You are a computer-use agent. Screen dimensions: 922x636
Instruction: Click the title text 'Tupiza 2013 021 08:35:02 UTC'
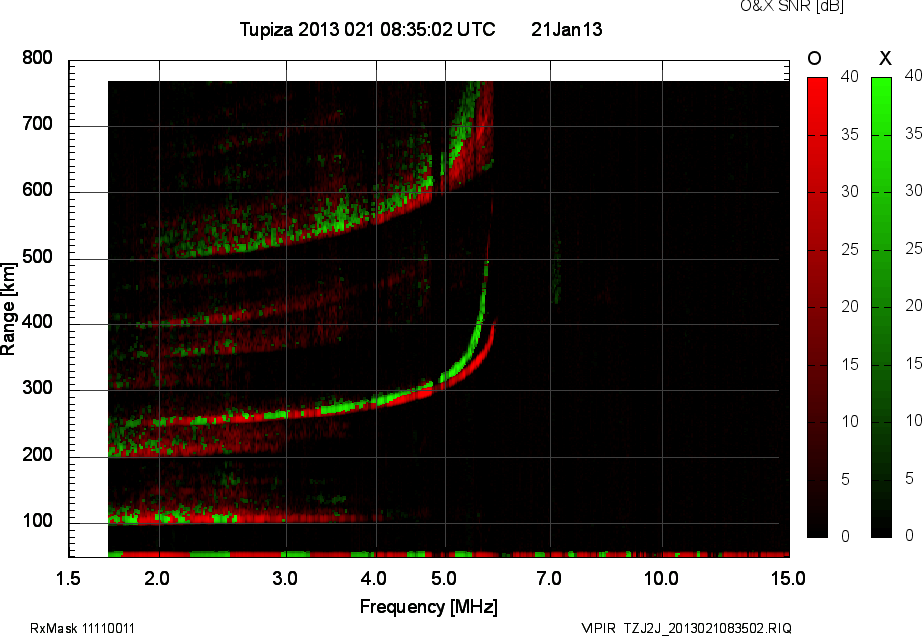coord(368,29)
